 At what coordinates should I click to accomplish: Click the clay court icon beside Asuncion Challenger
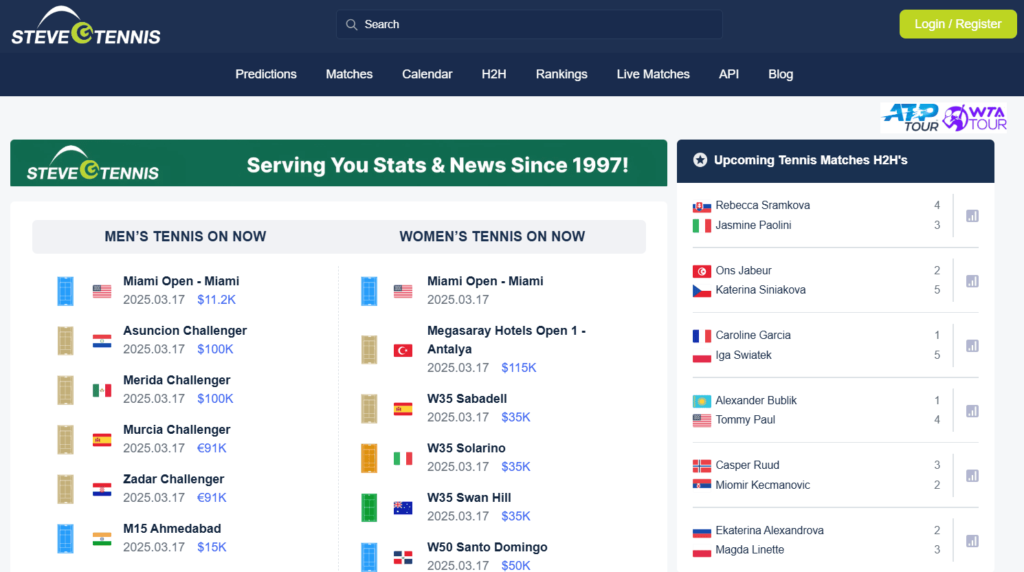[65, 341]
